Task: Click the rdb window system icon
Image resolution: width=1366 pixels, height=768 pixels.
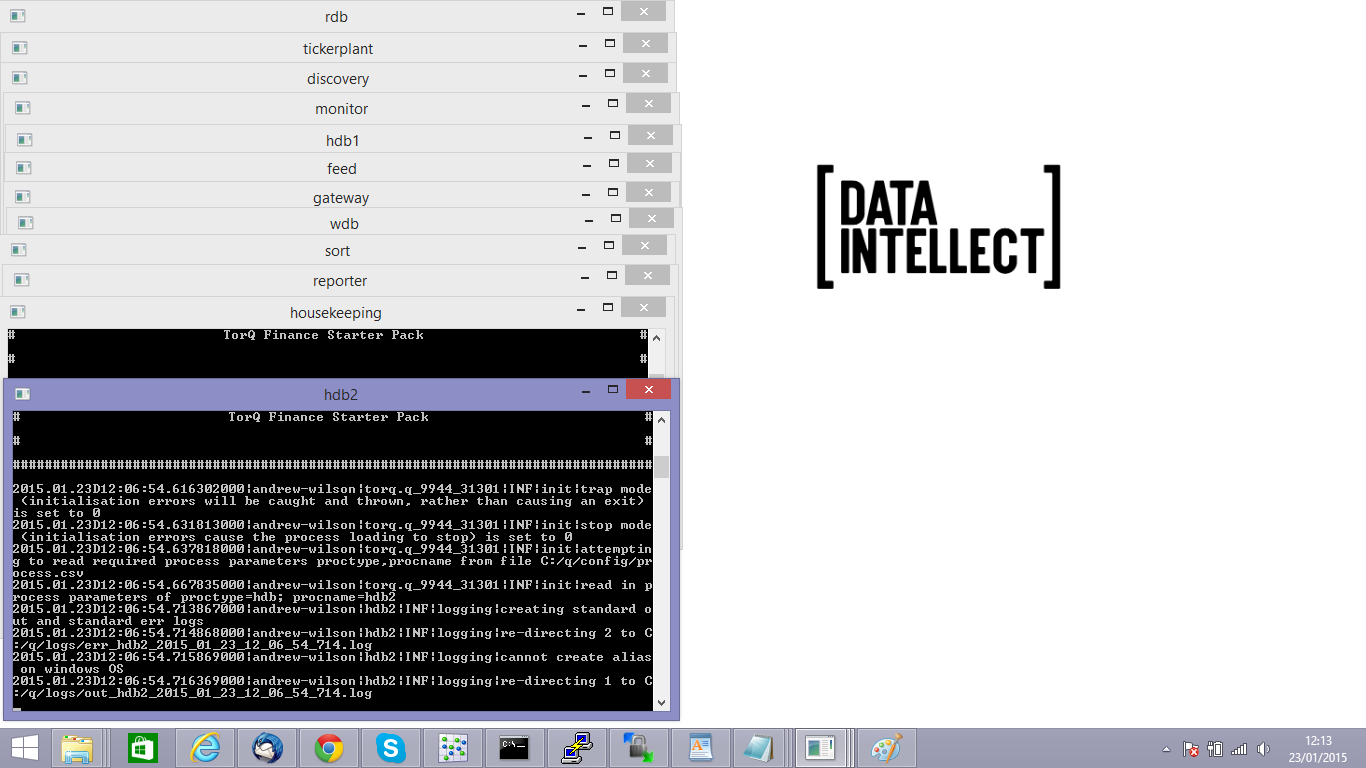Action: (17, 16)
